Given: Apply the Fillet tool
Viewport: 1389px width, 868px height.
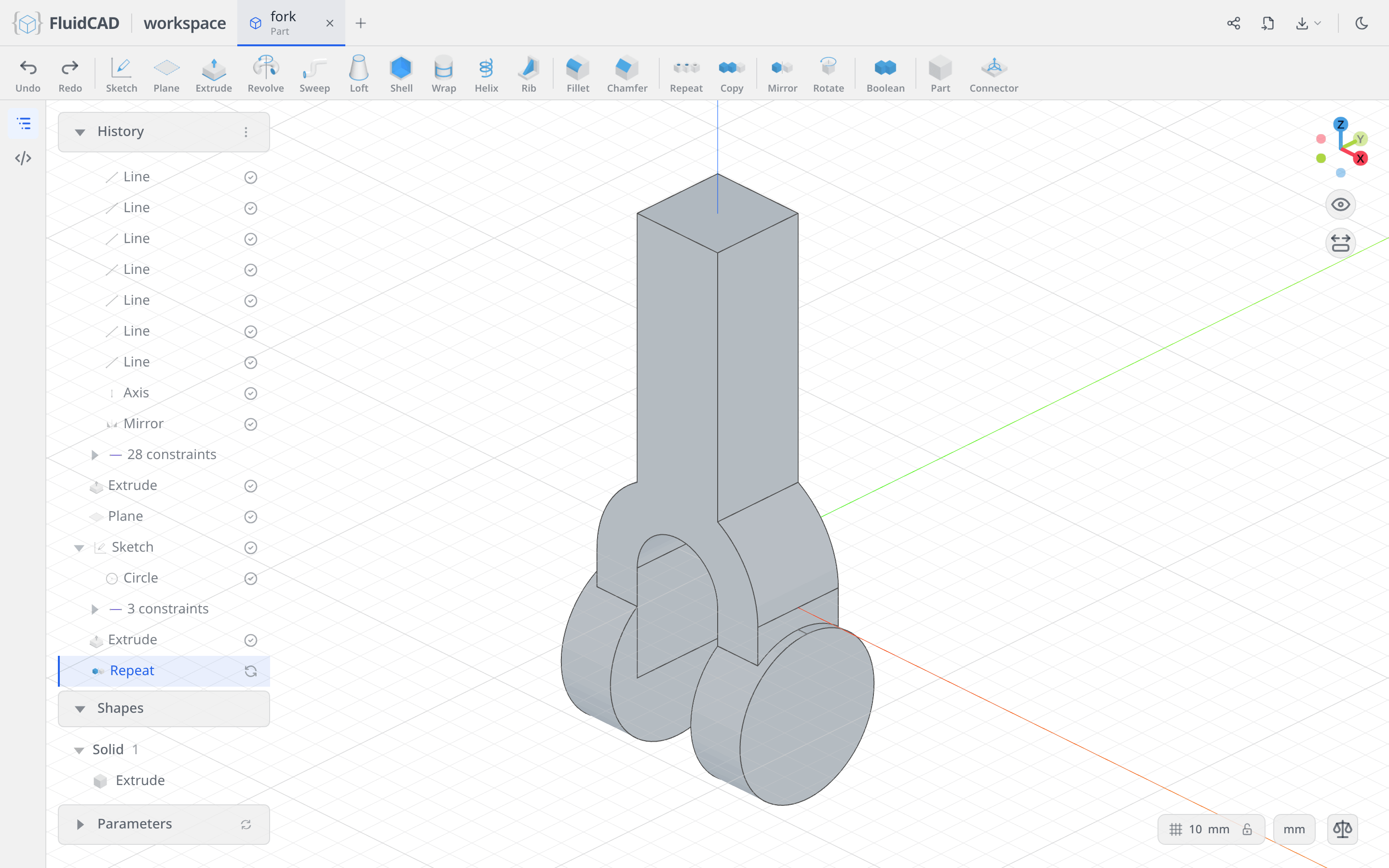Looking at the screenshot, I should coord(577,75).
